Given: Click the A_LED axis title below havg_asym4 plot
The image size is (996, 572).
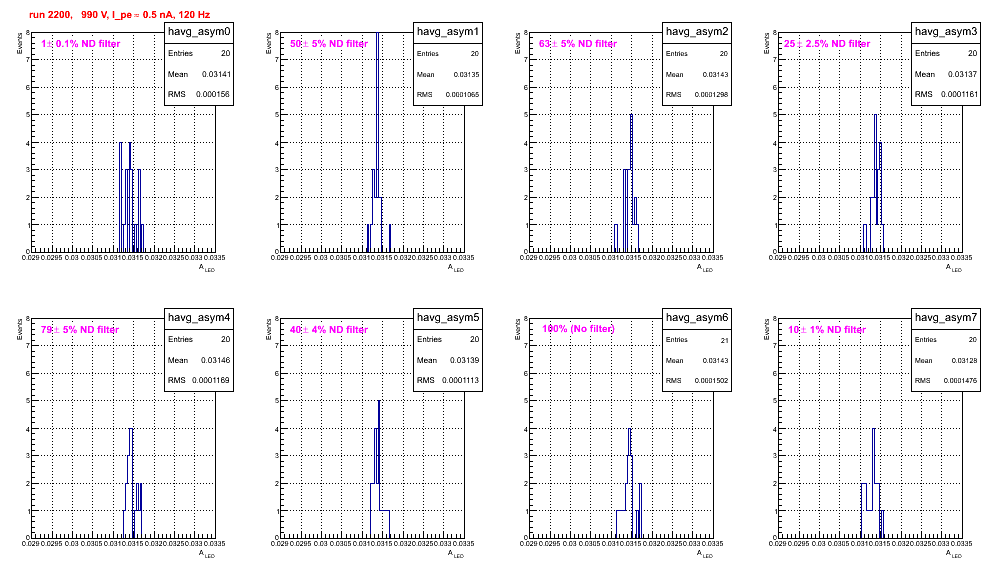Looking at the screenshot, I should tap(207, 554).
